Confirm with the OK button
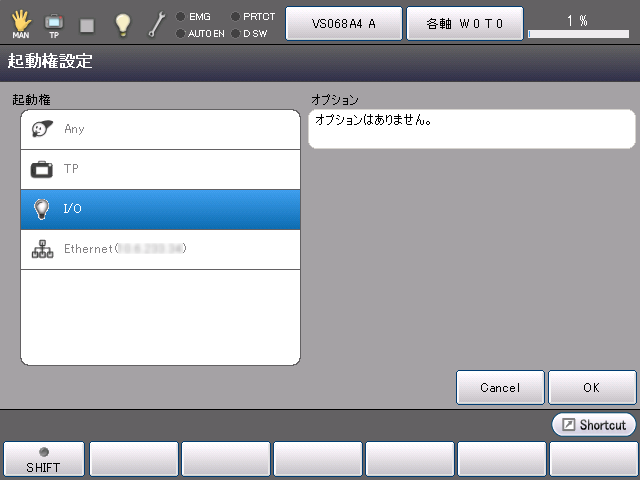This screenshot has height=480, width=640. (592, 387)
